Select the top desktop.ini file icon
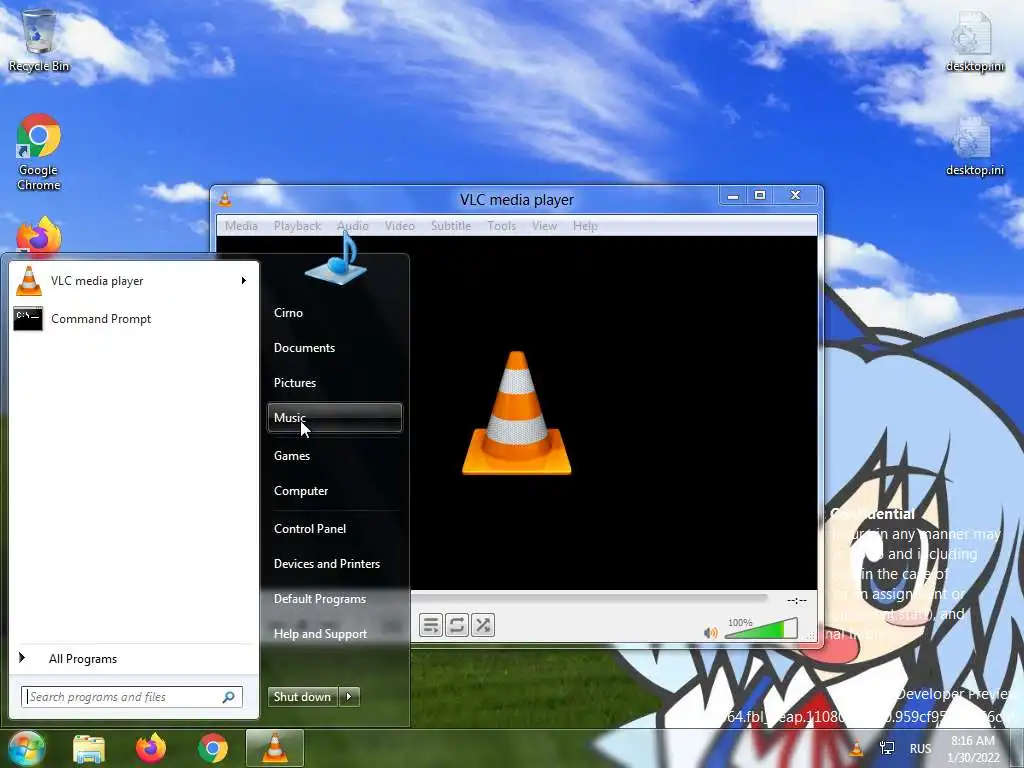 click(x=974, y=40)
